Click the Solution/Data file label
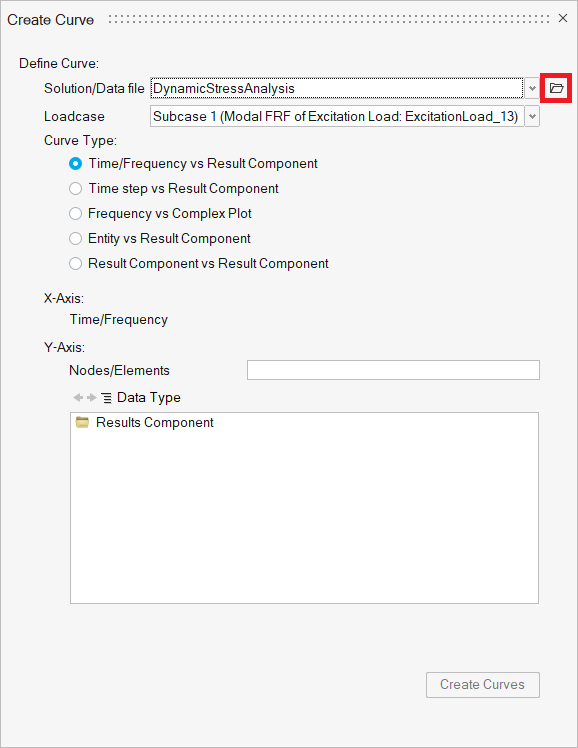 (x=94, y=88)
